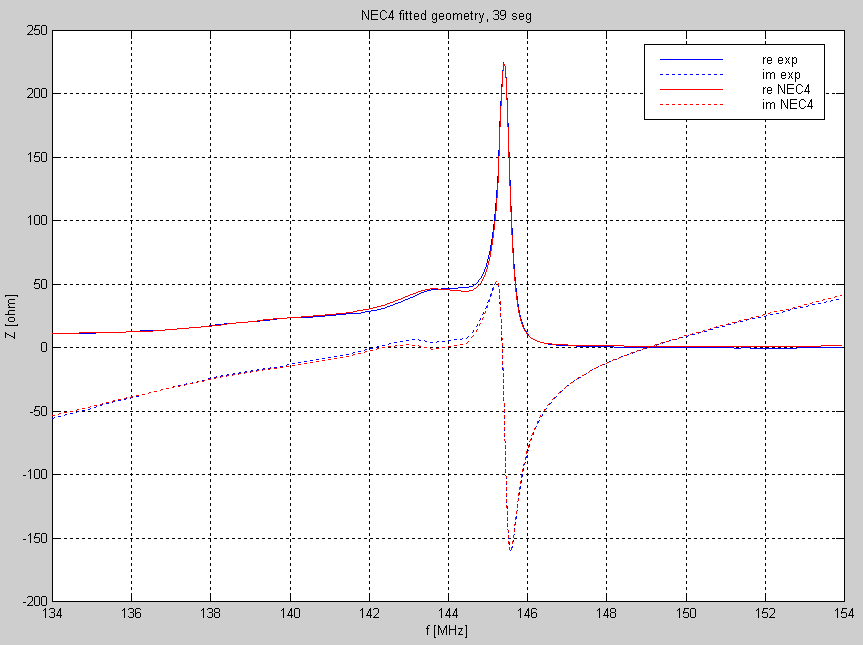The height and width of the screenshot is (645, 863).
Task: Click the y-axis tick label -50
Action: coord(39,411)
